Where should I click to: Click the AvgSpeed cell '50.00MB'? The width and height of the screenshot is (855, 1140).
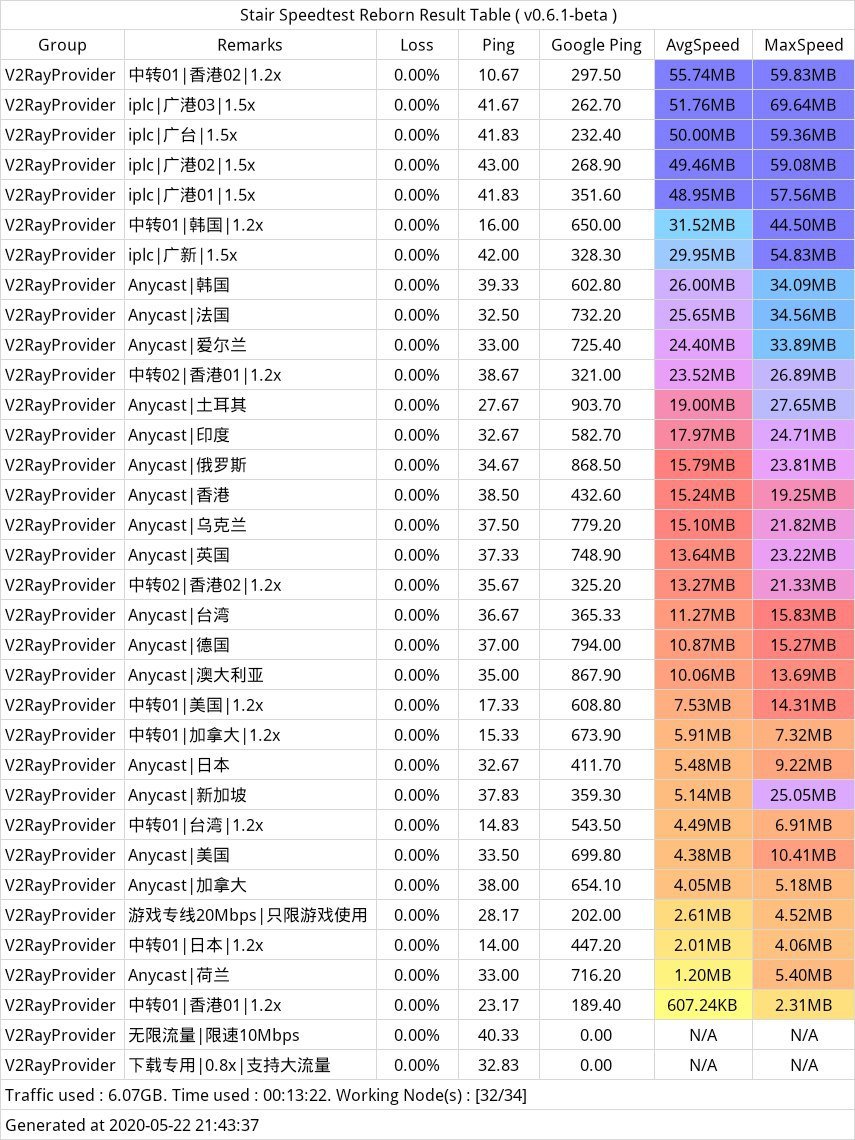click(702, 135)
